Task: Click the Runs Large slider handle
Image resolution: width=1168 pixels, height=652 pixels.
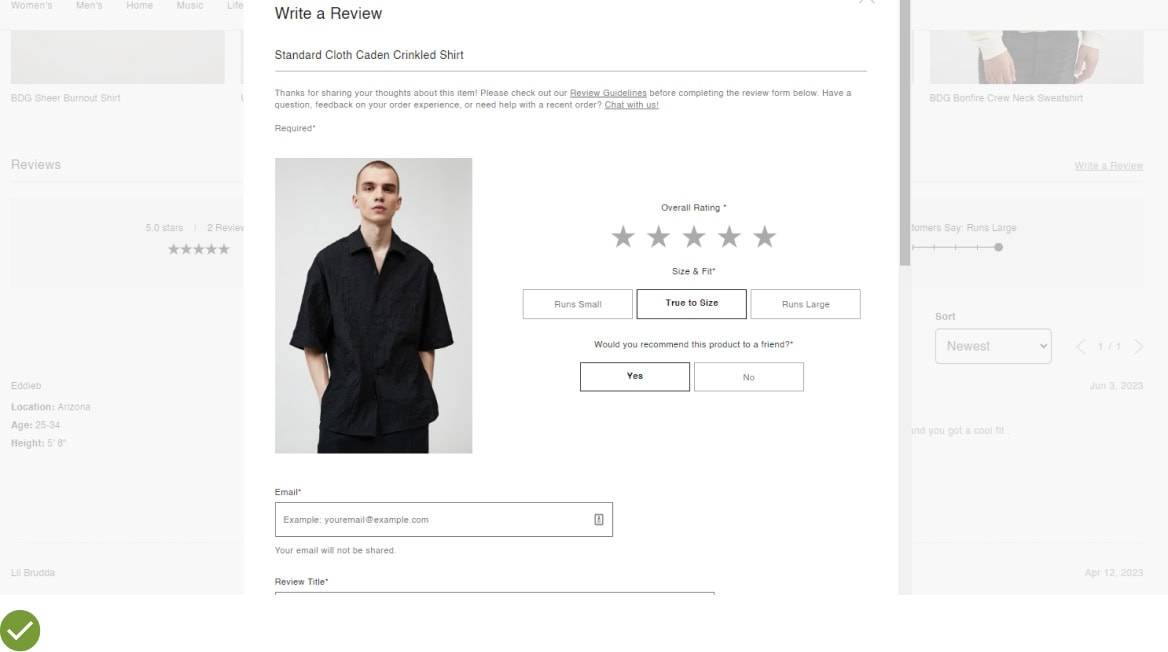Action: tap(998, 247)
